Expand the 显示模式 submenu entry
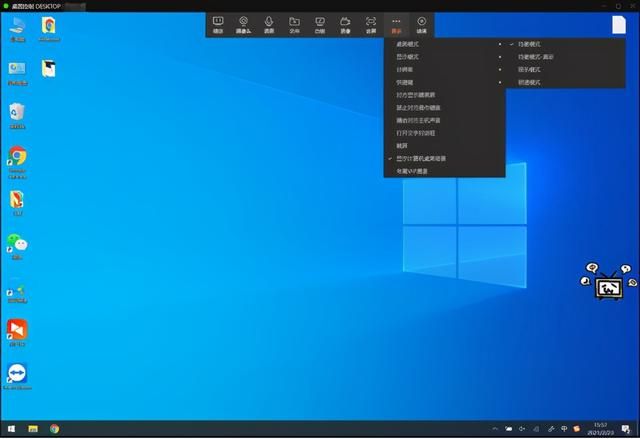The height and width of the screenshot is (439, 640). pos(444,57)
